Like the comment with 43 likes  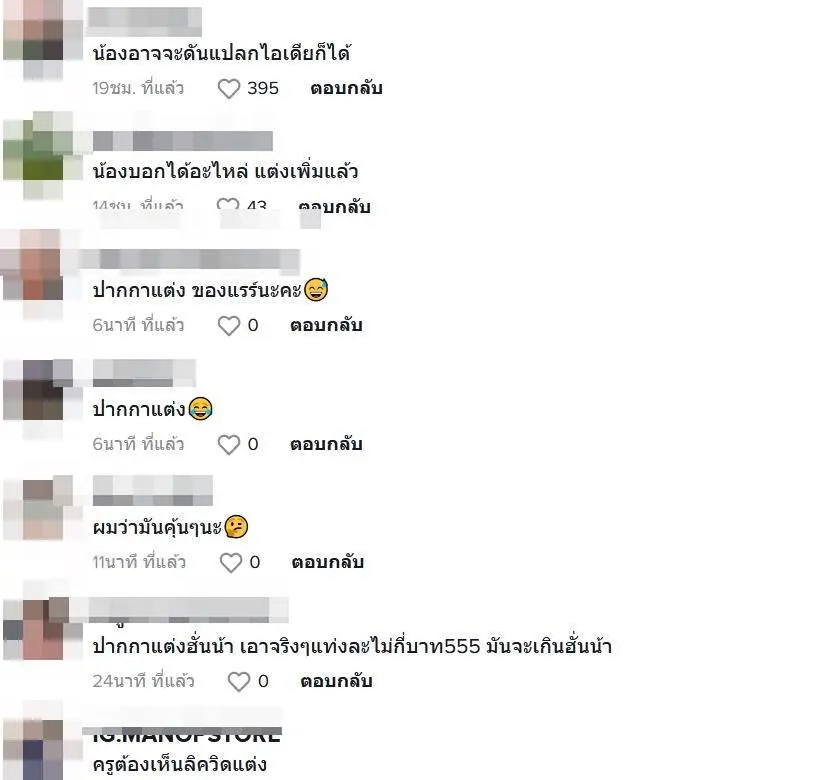(x=228, y=204)
